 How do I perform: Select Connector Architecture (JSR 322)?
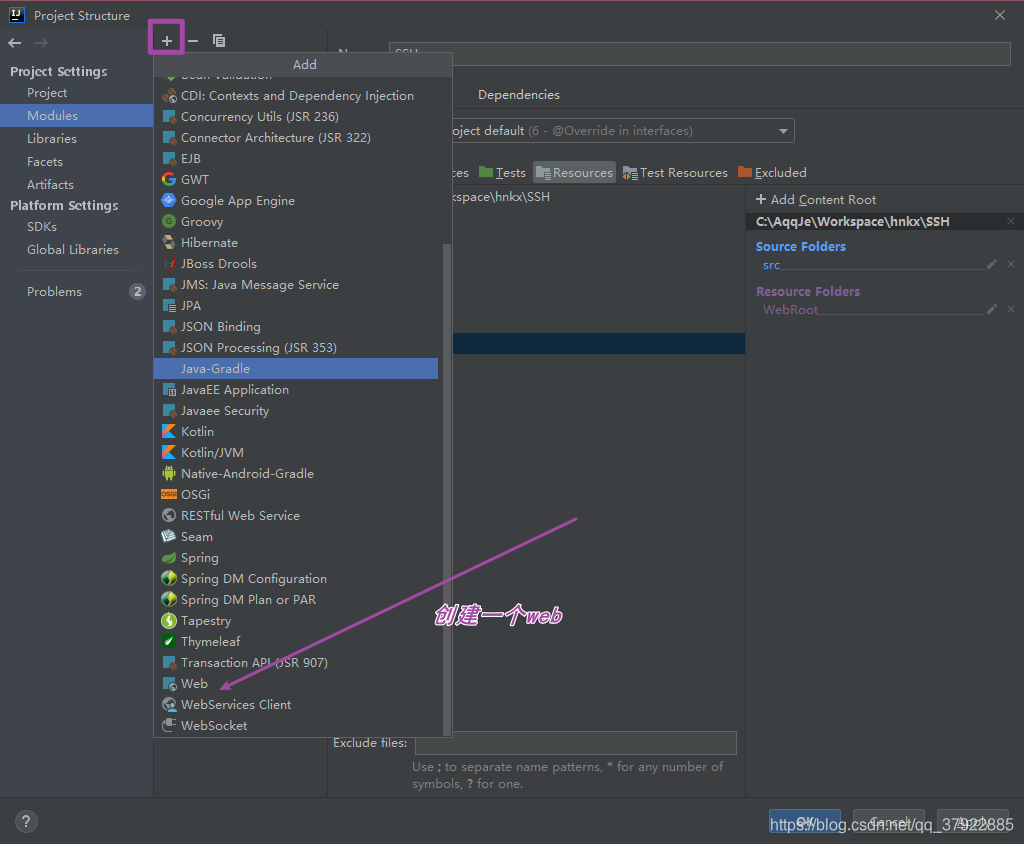[x=296, y=137]
